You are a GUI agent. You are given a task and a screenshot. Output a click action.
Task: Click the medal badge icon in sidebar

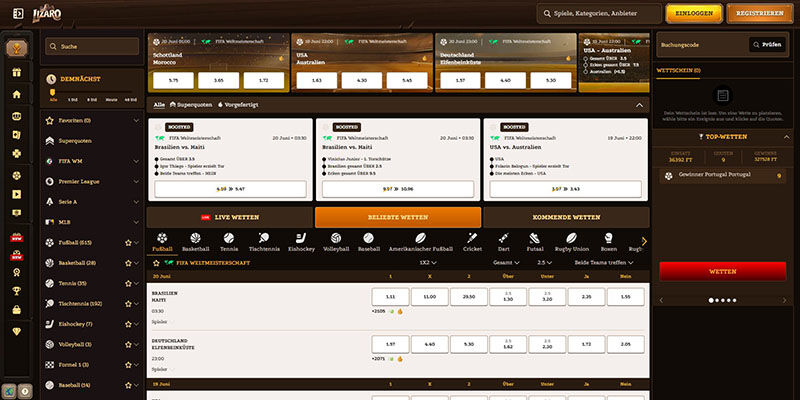(17, 272)
